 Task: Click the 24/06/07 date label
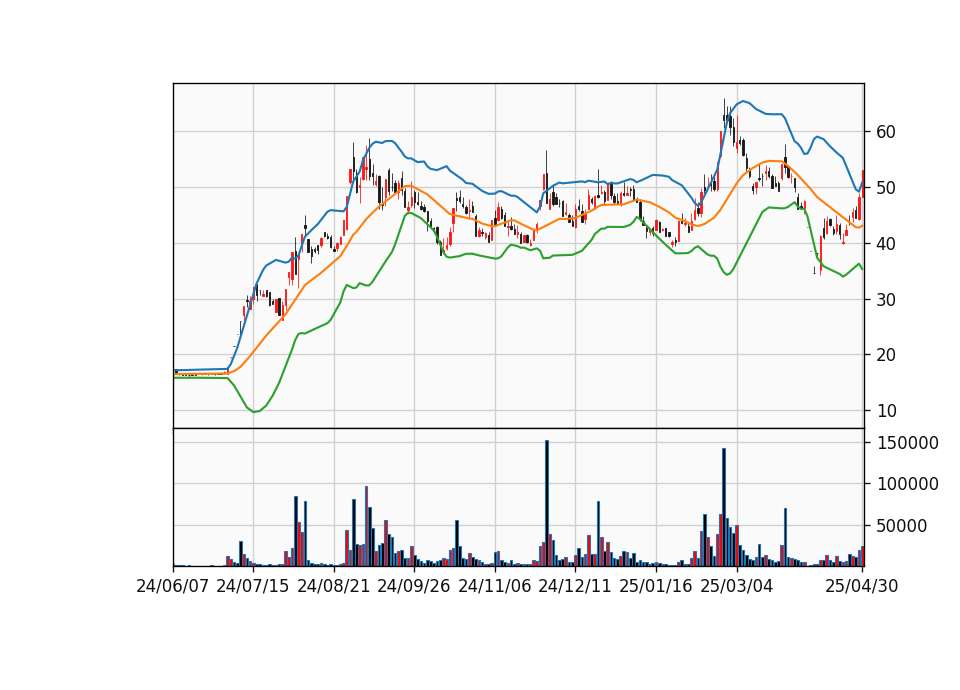pos(173,587)
